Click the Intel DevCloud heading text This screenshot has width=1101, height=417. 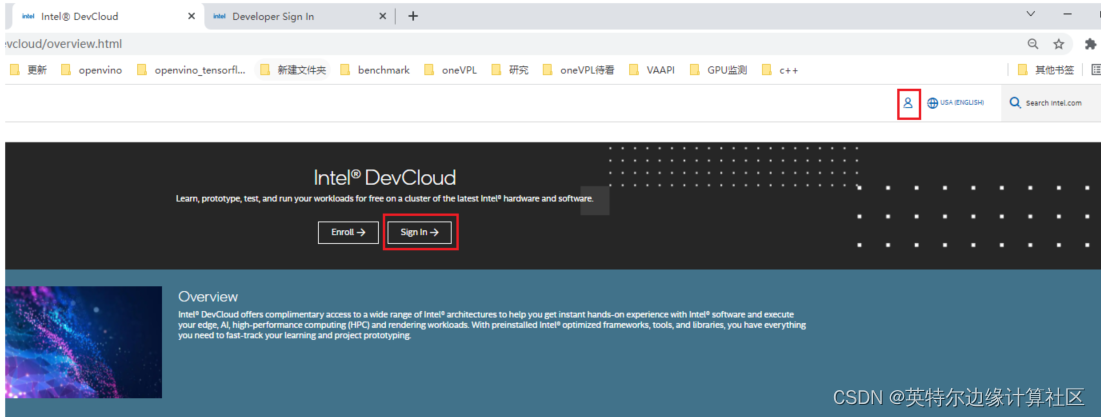[385, 177]
